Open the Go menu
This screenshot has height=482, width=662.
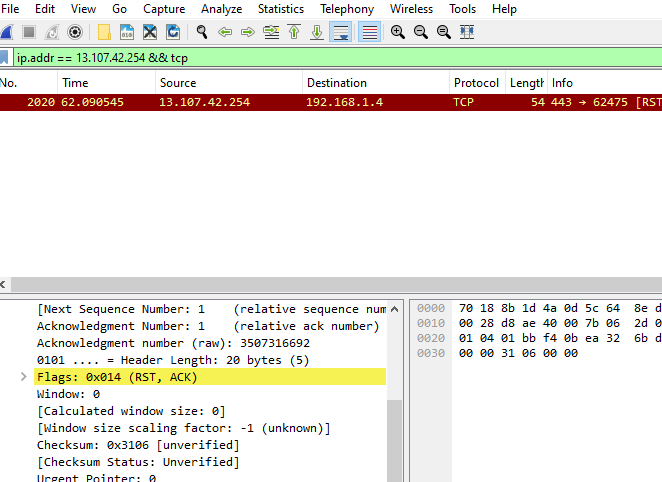point(119,9)
